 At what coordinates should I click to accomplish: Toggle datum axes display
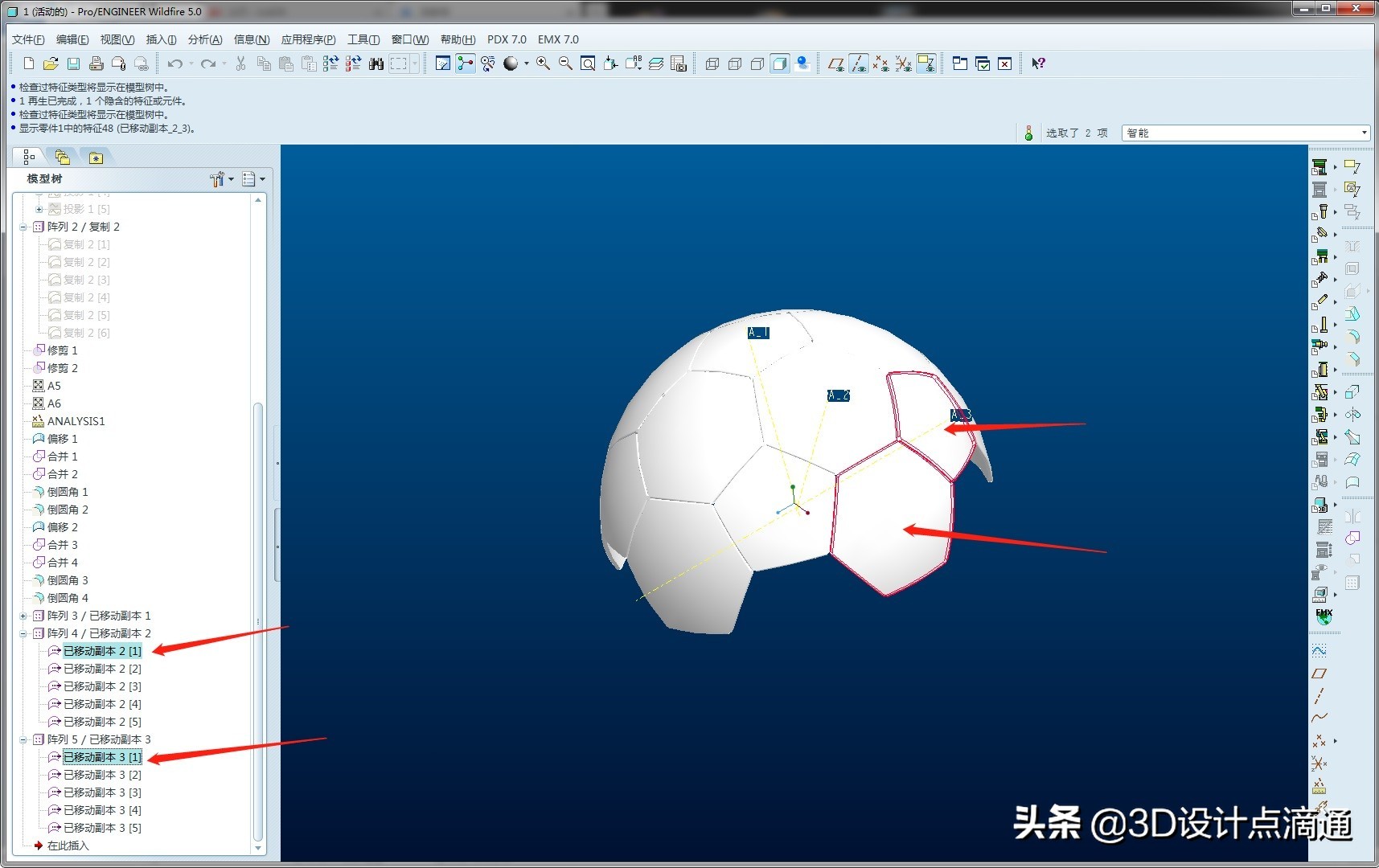click(859, 64)
